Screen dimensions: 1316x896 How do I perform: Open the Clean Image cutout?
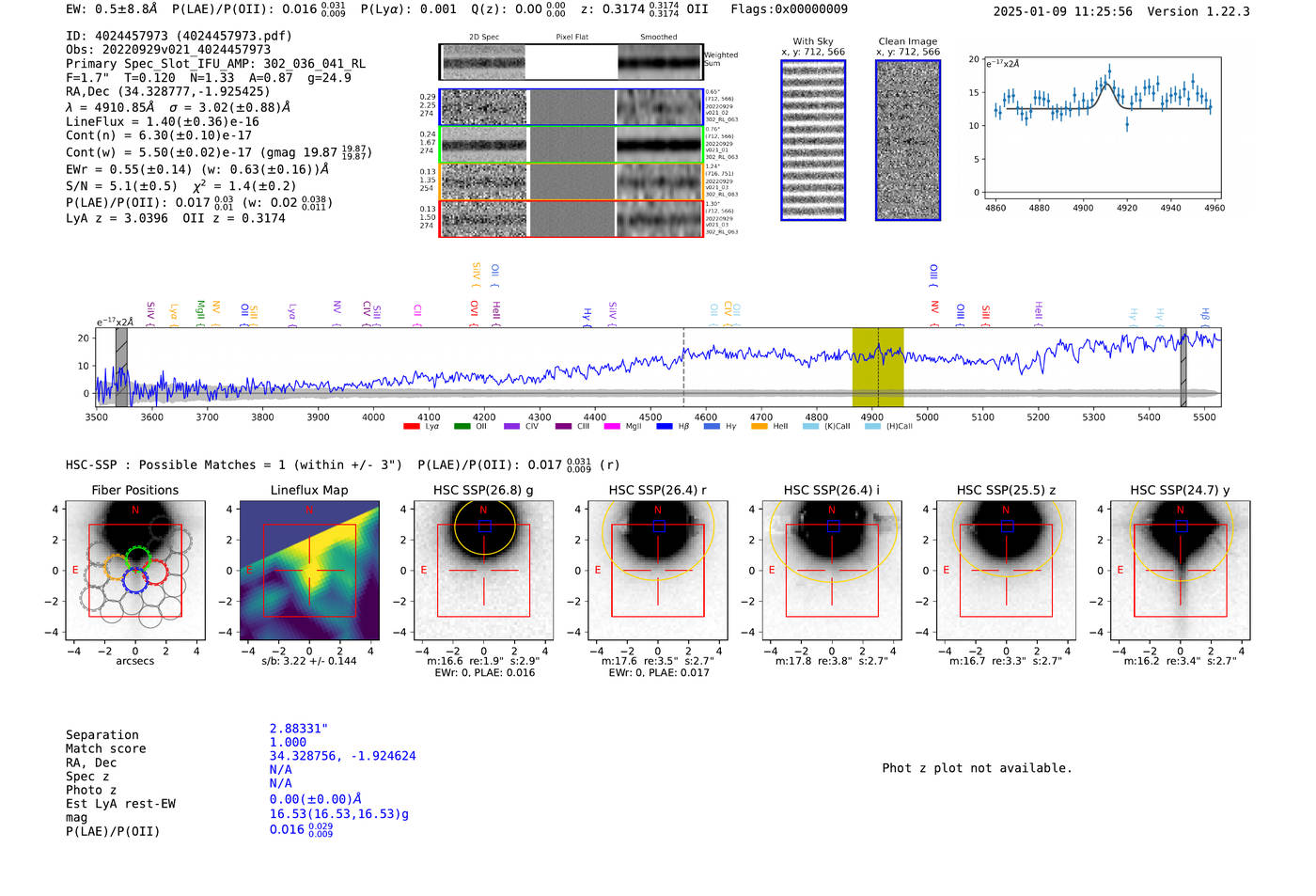(908, 140)
